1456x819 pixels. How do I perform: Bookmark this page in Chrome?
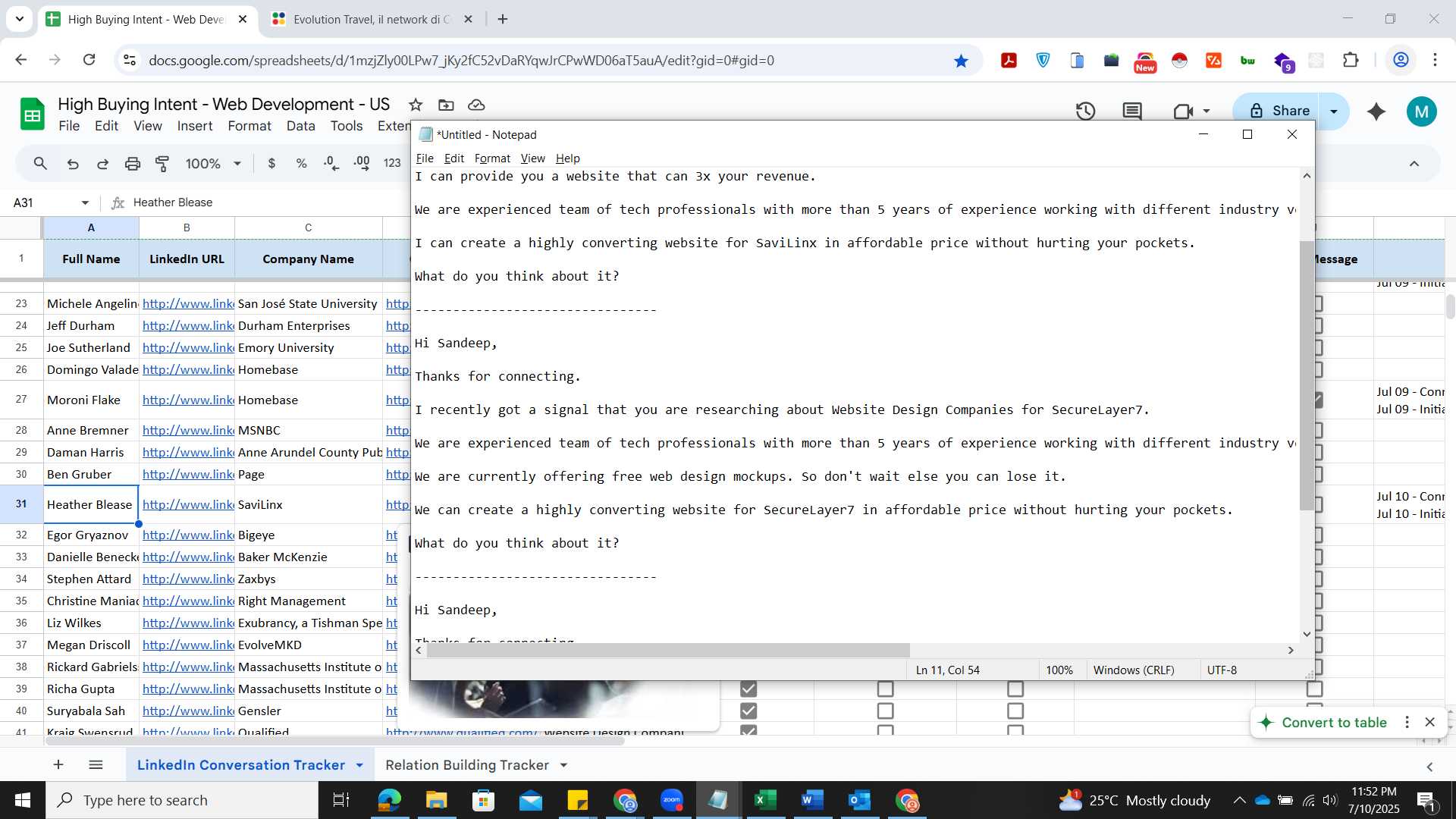coord(961,61)
